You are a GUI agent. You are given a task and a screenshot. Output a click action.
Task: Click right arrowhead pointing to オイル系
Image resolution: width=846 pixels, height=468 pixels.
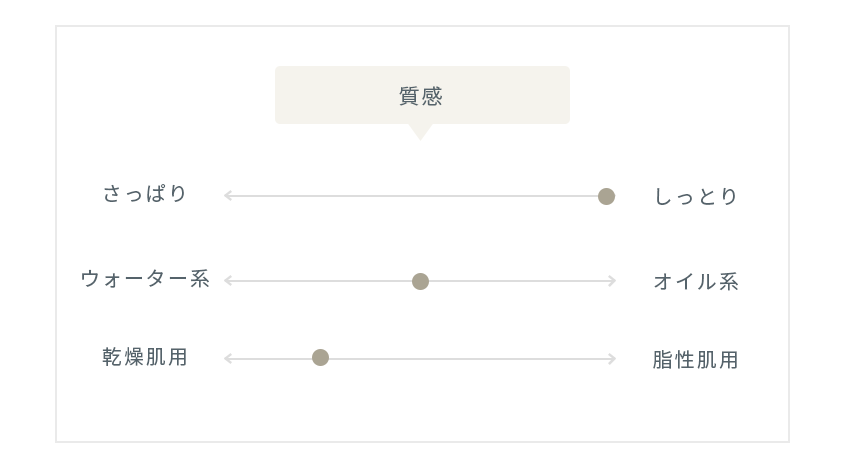(x=612, y=281)
